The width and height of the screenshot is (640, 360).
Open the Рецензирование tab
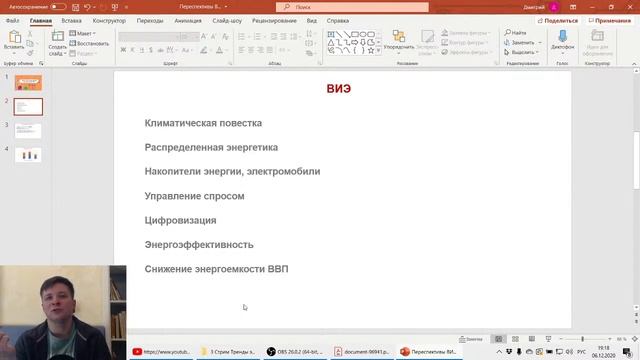tap(274, 20)
